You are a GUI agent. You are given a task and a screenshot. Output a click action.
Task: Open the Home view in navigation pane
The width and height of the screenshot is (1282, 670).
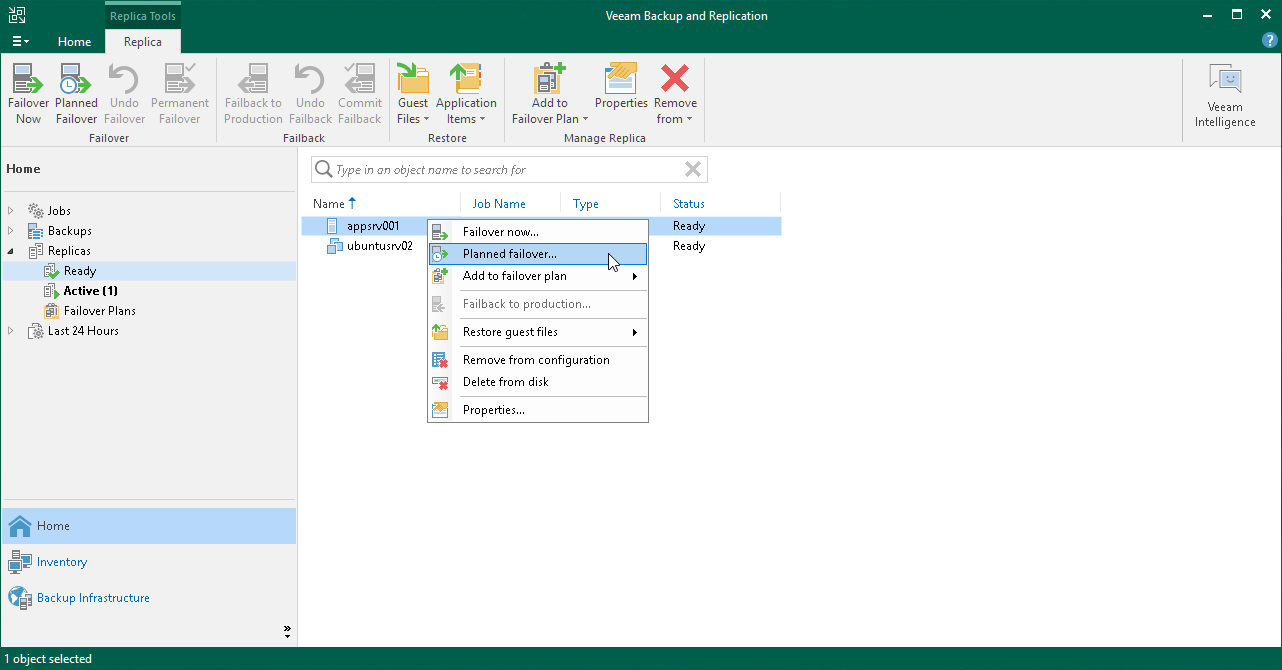pos(148,526)
